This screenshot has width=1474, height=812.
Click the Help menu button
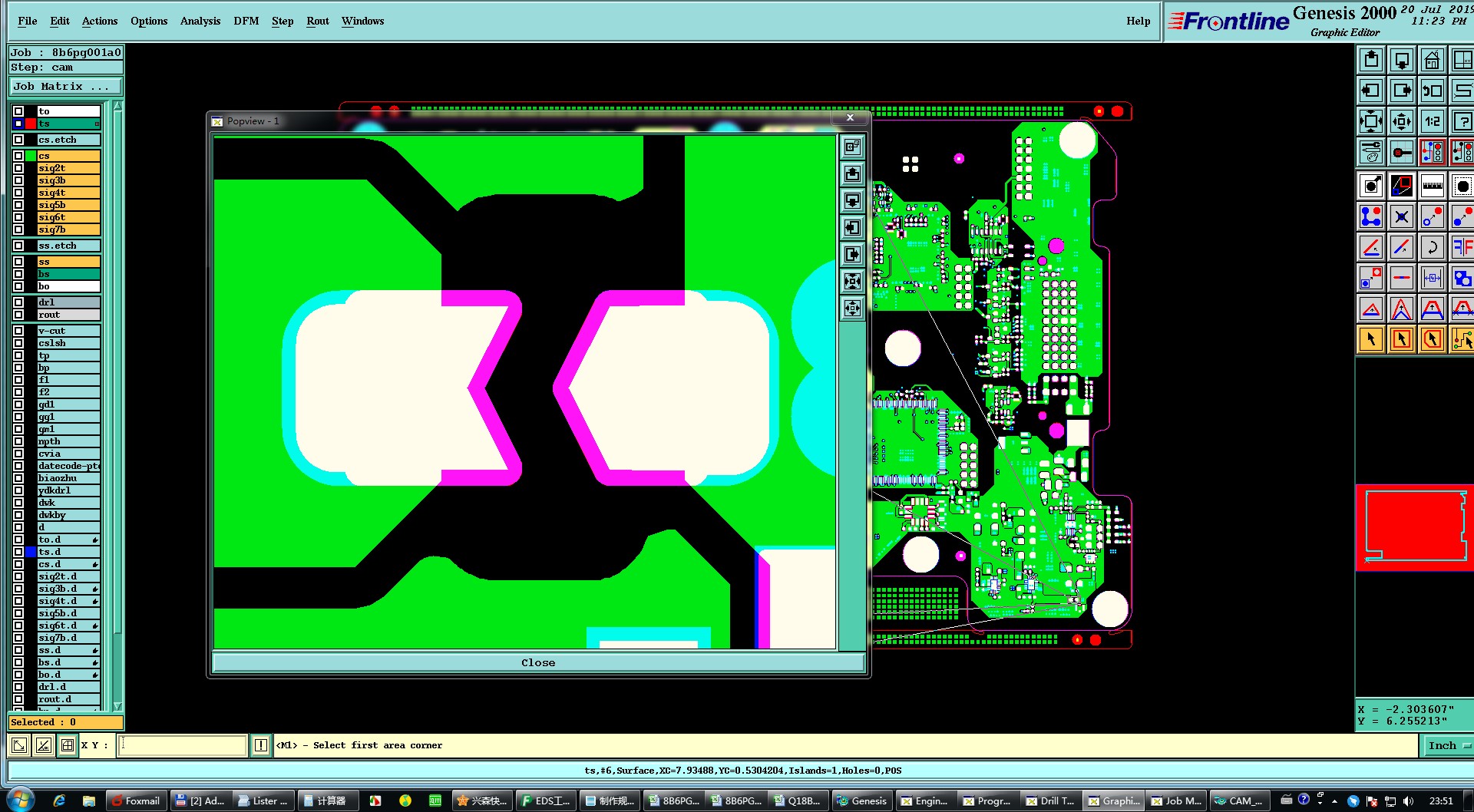1139,21
